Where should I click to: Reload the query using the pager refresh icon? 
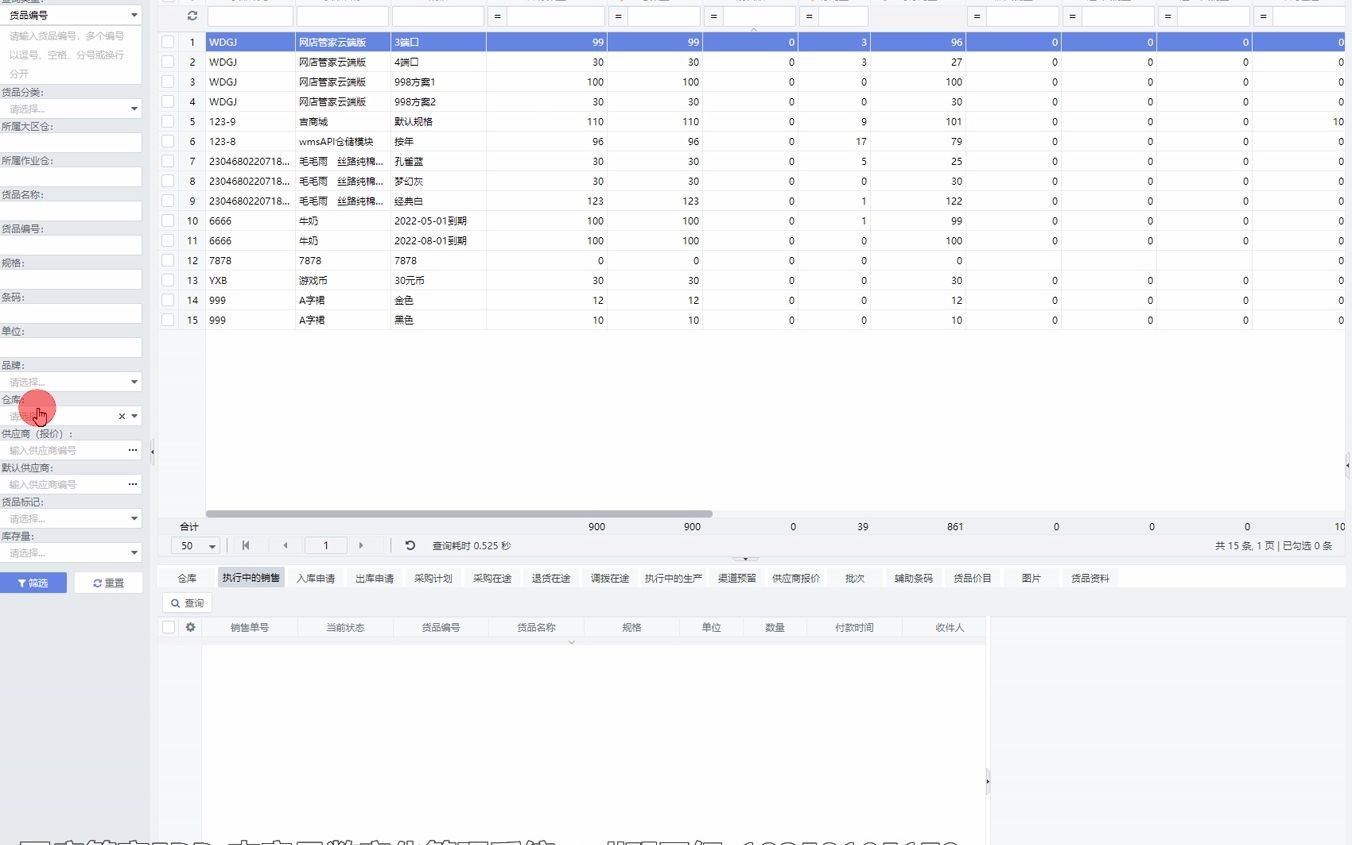pyautogui.click(x=410, y=545)
